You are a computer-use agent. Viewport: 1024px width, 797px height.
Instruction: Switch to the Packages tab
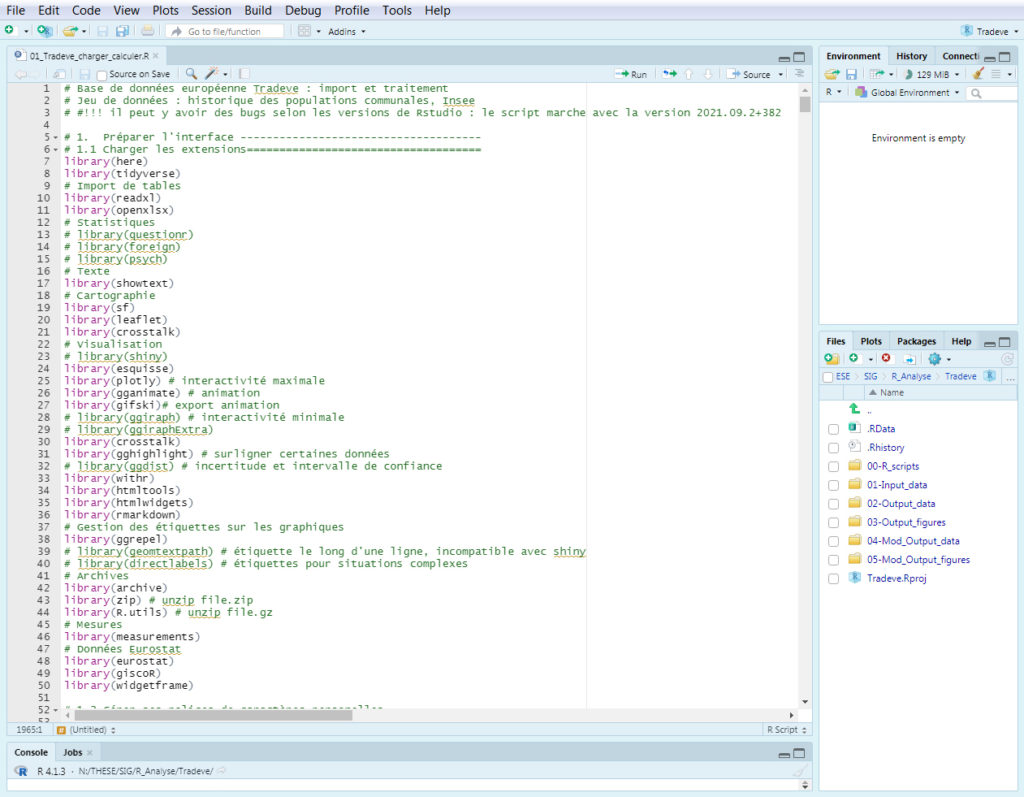coord(916,341)
